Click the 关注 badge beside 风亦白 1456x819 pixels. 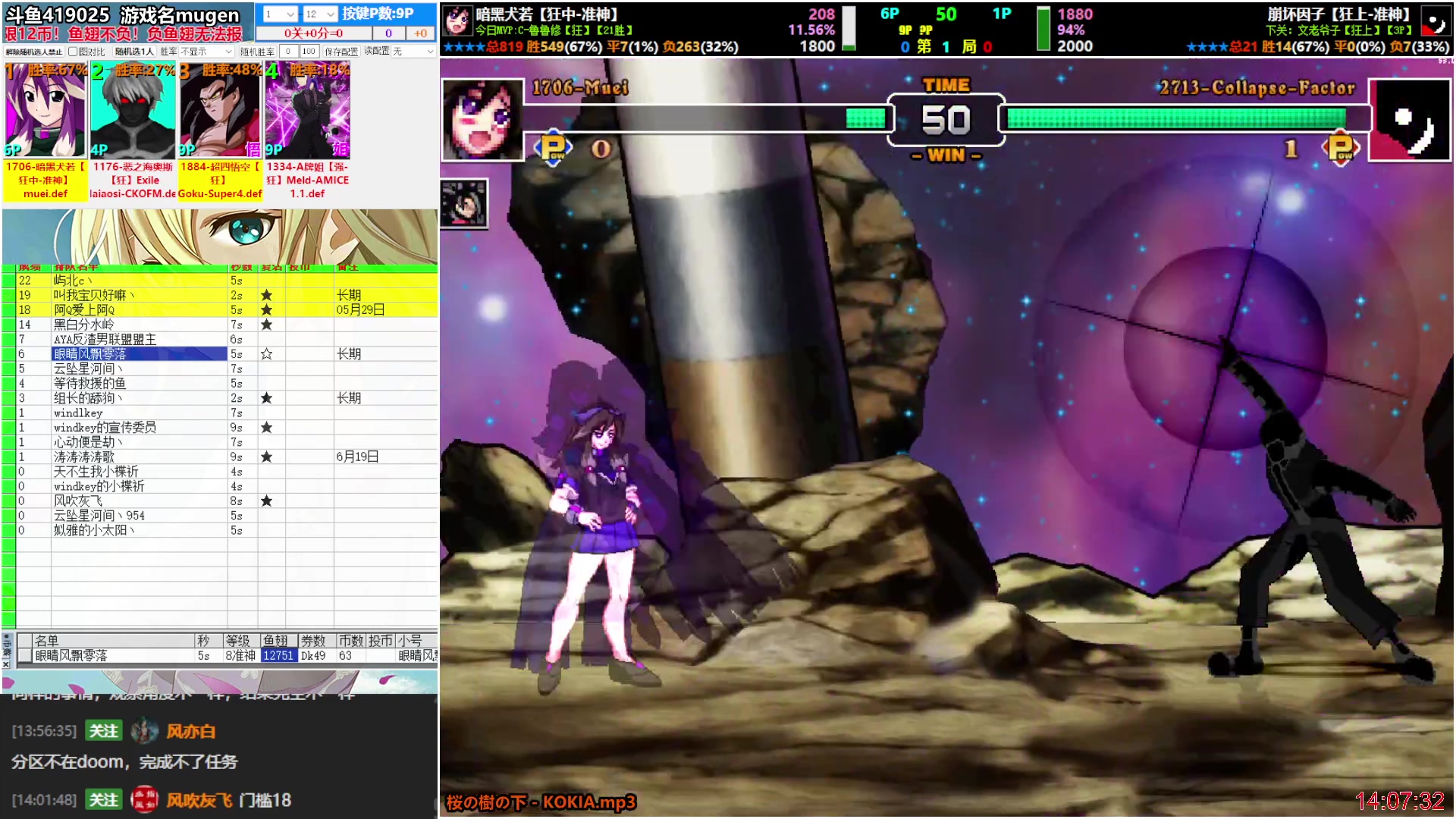104,731
